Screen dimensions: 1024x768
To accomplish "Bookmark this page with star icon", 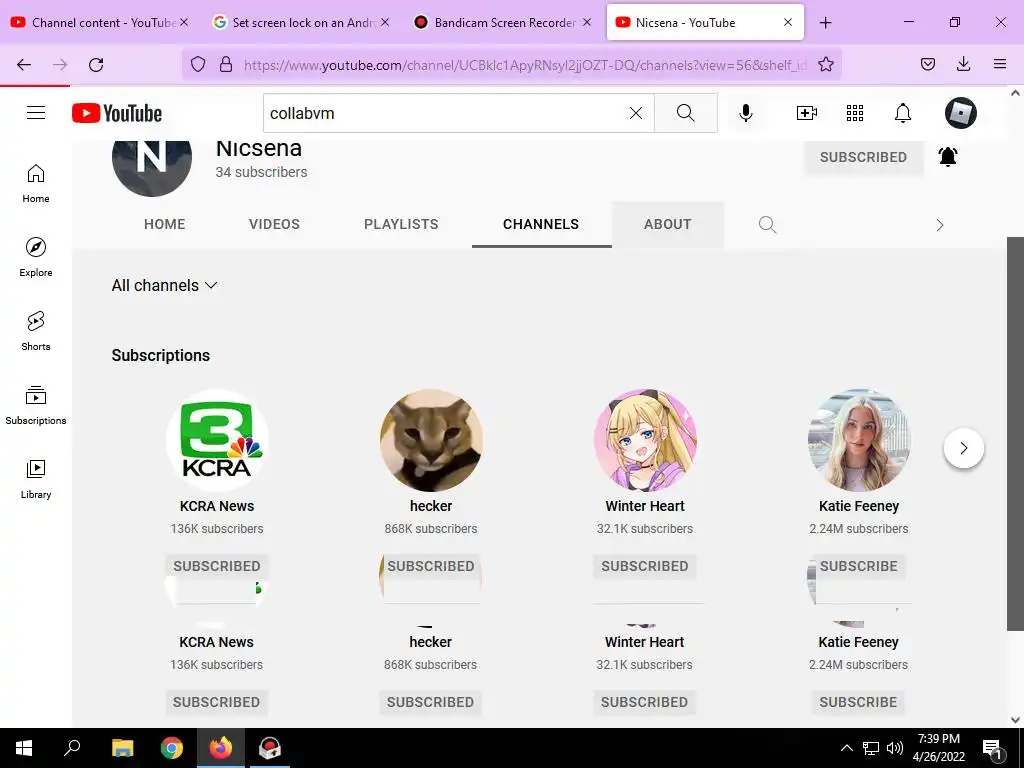I will (x=825, y=64).
